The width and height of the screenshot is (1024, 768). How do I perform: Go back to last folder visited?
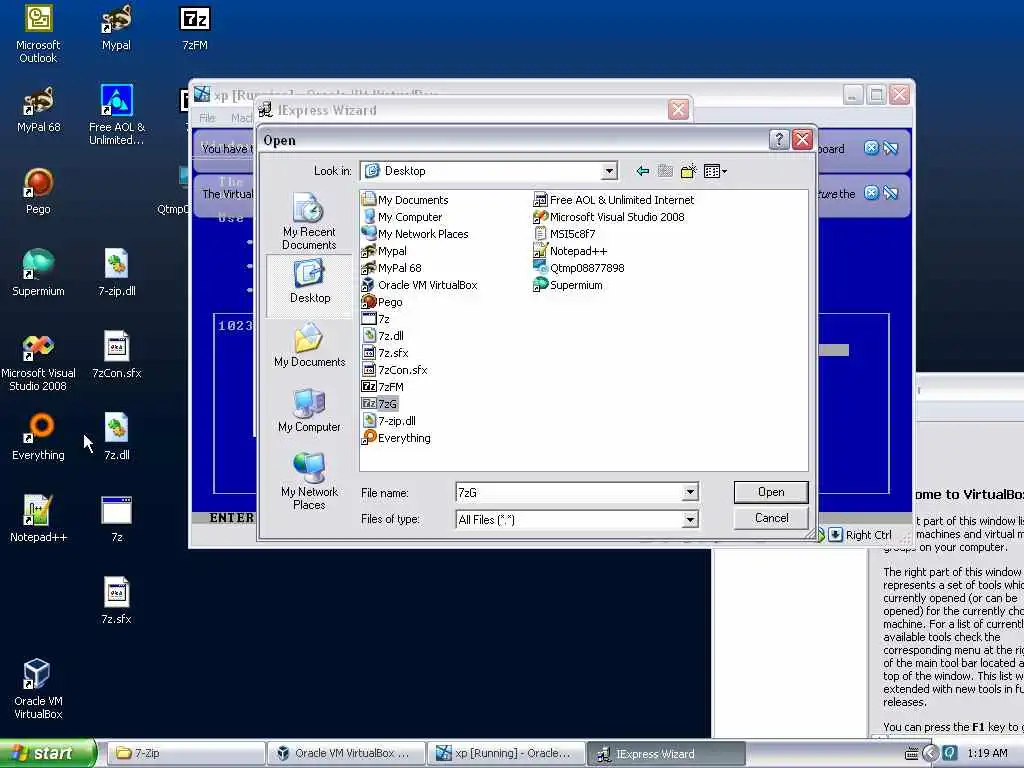(x=643, y=171)
